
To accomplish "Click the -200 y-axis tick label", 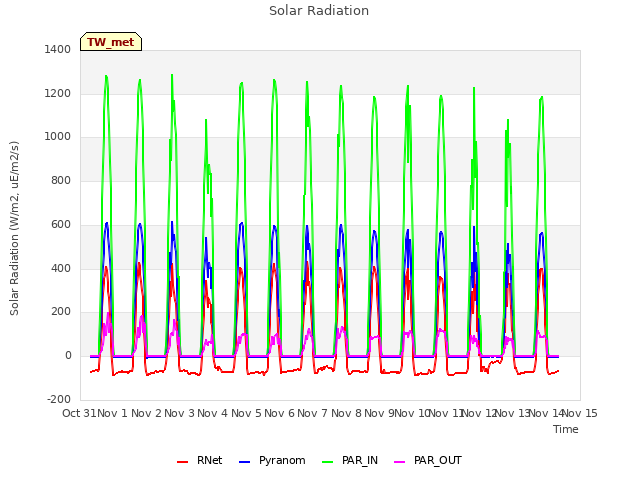I will 59,399.
